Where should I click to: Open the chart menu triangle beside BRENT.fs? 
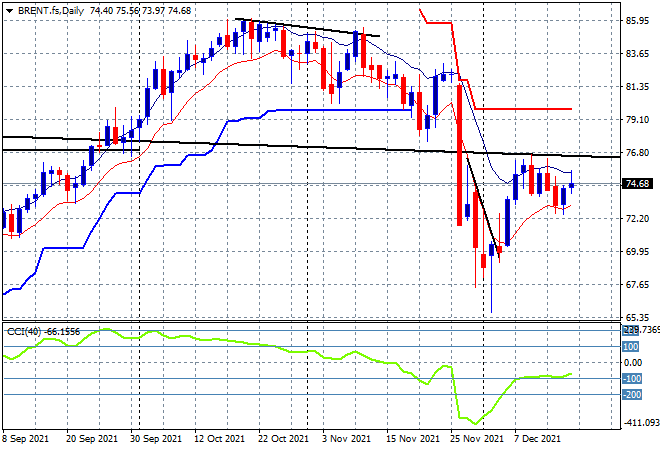pos(9,11)
